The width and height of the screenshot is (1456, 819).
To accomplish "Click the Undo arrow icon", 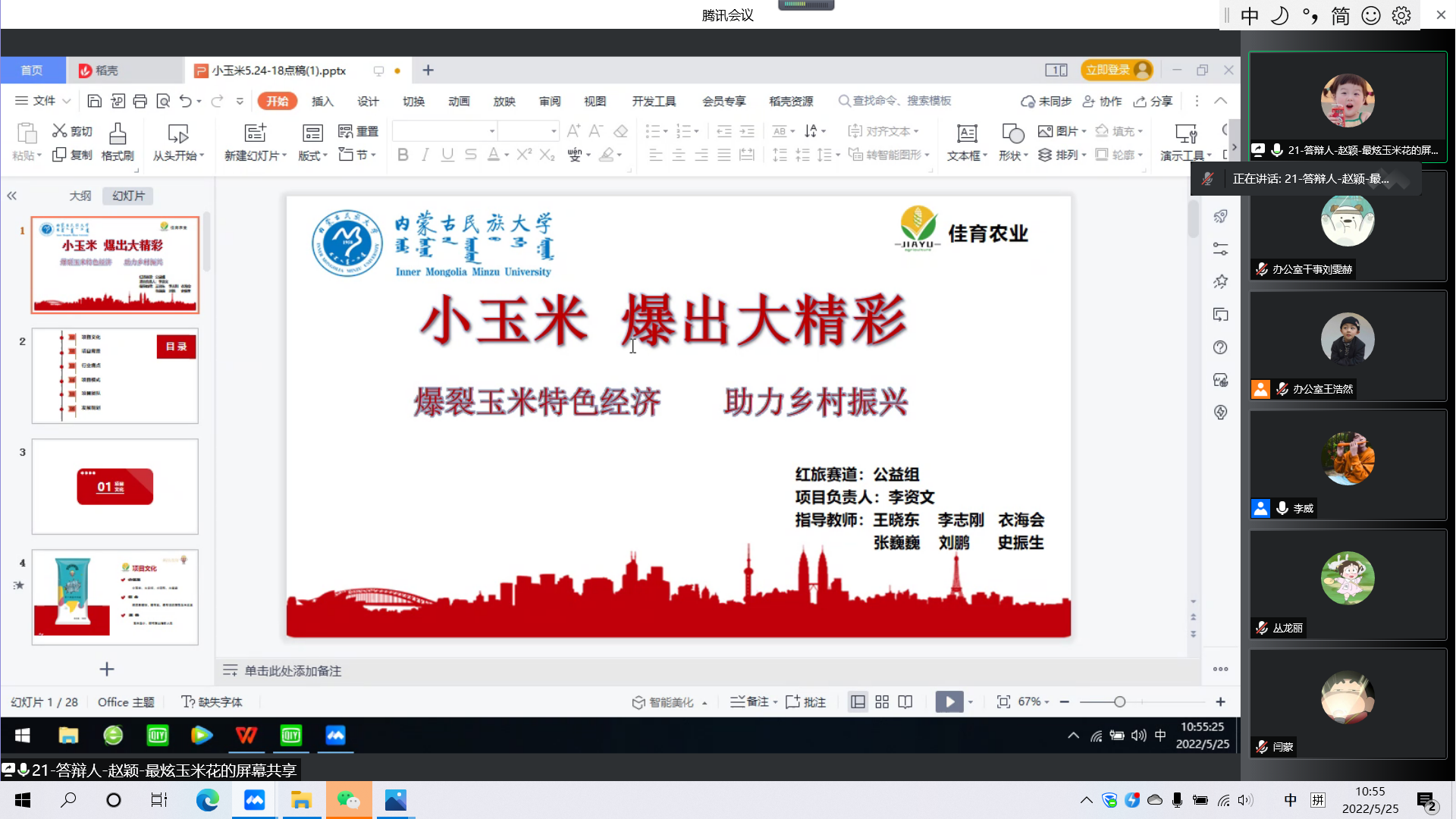I will pyautogui.click(x=185, y=101).
